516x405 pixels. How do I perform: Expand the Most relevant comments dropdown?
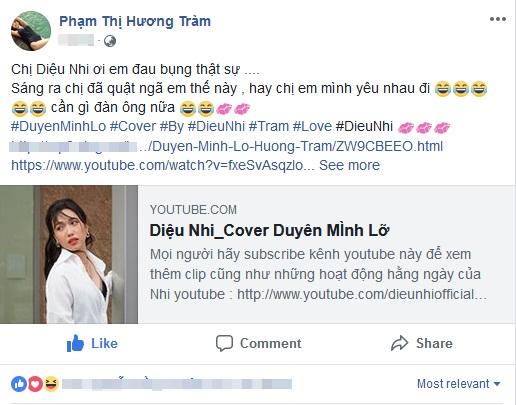pyautogui.click(x=459, y=384)
